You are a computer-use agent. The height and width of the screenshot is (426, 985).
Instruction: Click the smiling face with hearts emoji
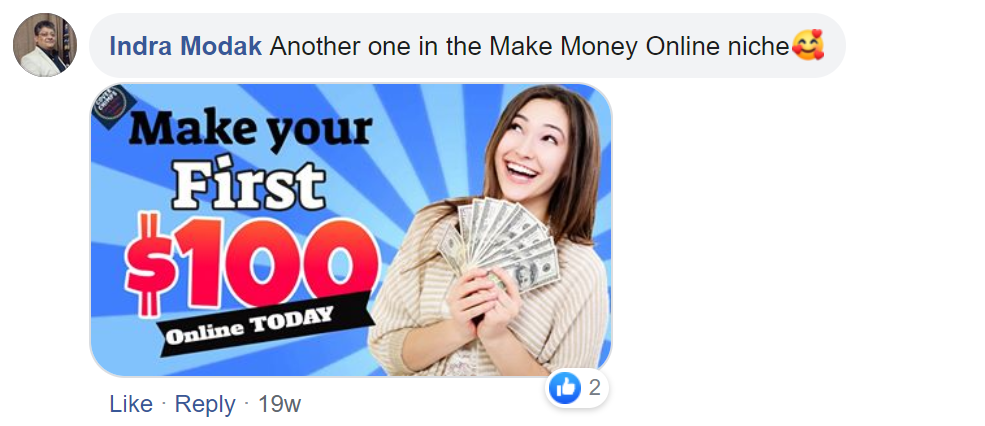(808, 45)
